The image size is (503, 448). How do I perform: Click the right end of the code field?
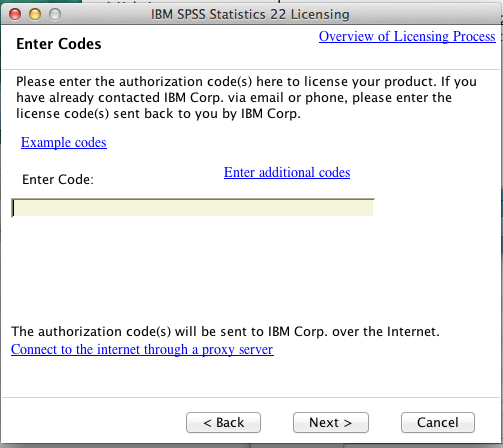pyautogui.click(x=365, y=208)
